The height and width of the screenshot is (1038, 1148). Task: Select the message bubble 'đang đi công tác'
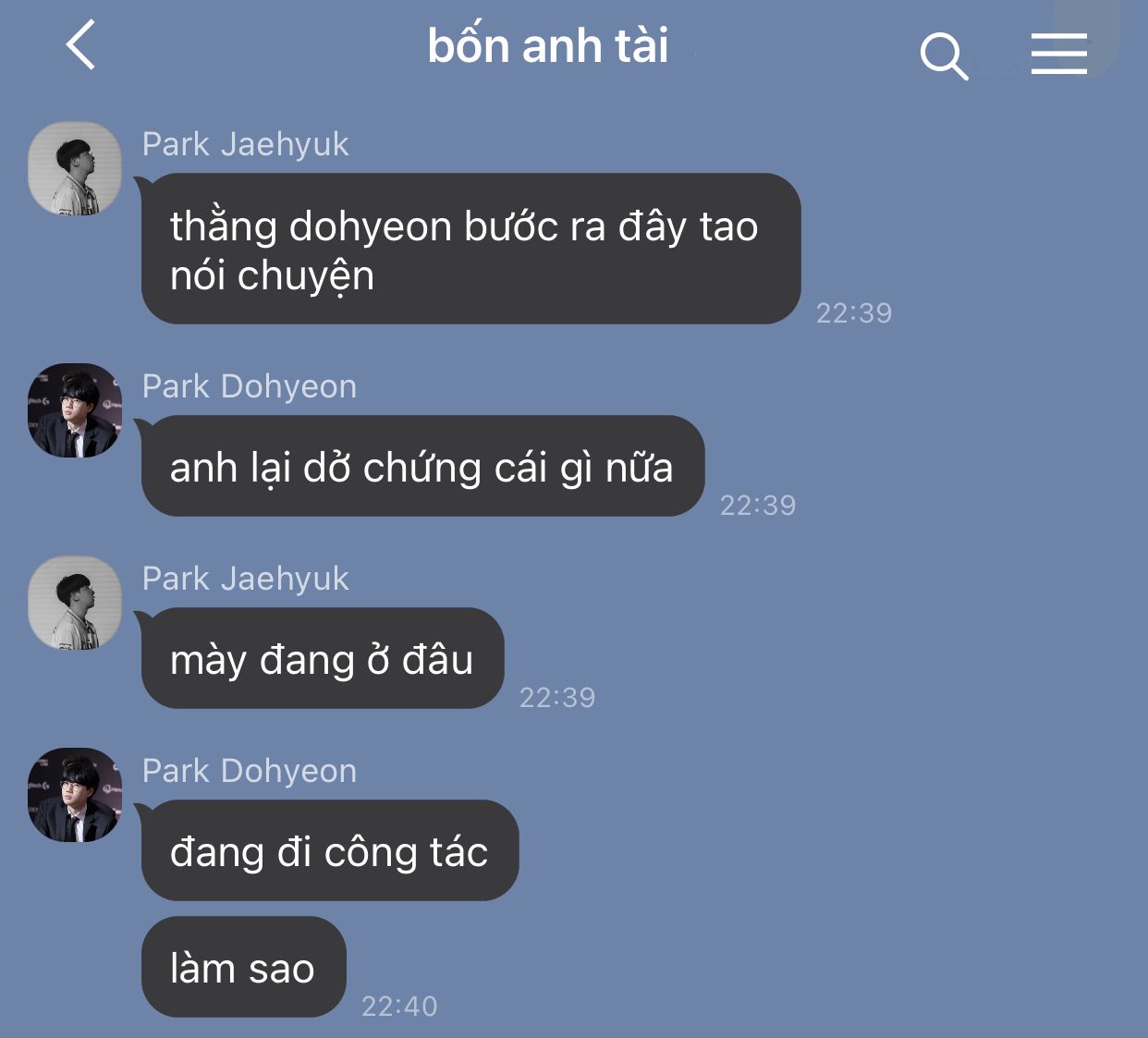point(330,850)
